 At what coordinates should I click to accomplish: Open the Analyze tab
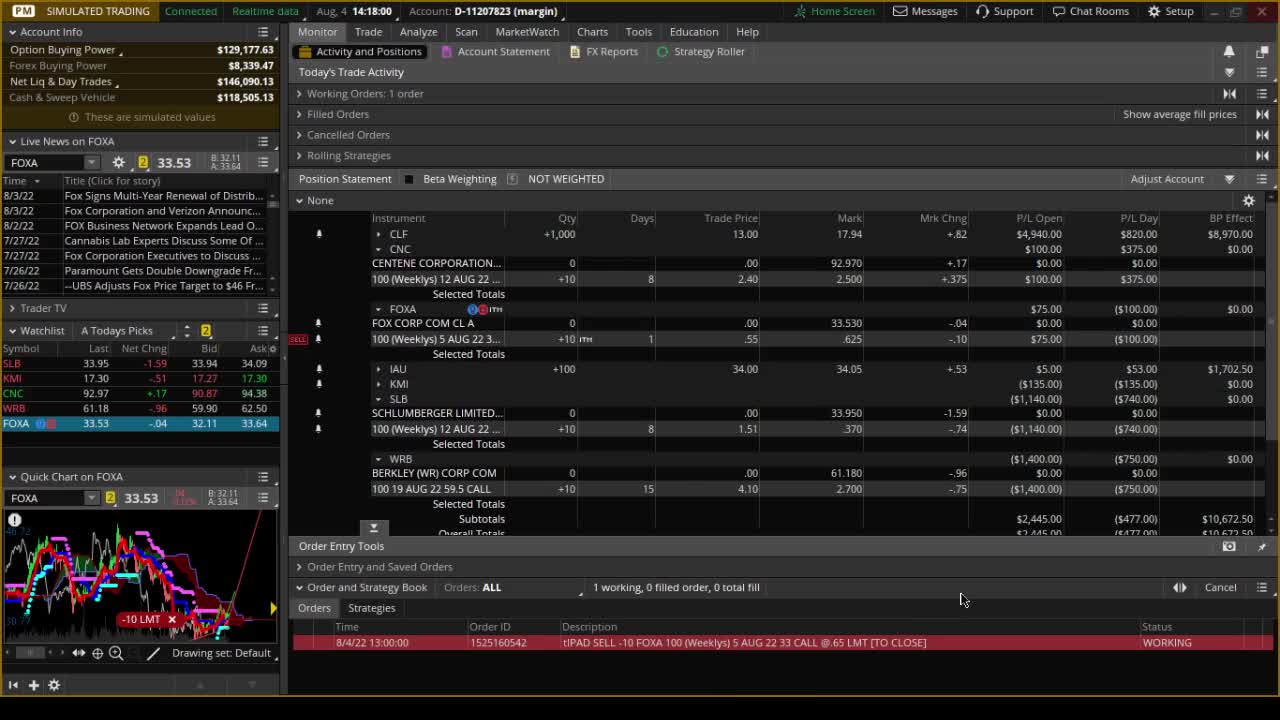click(x=418, y=32)
